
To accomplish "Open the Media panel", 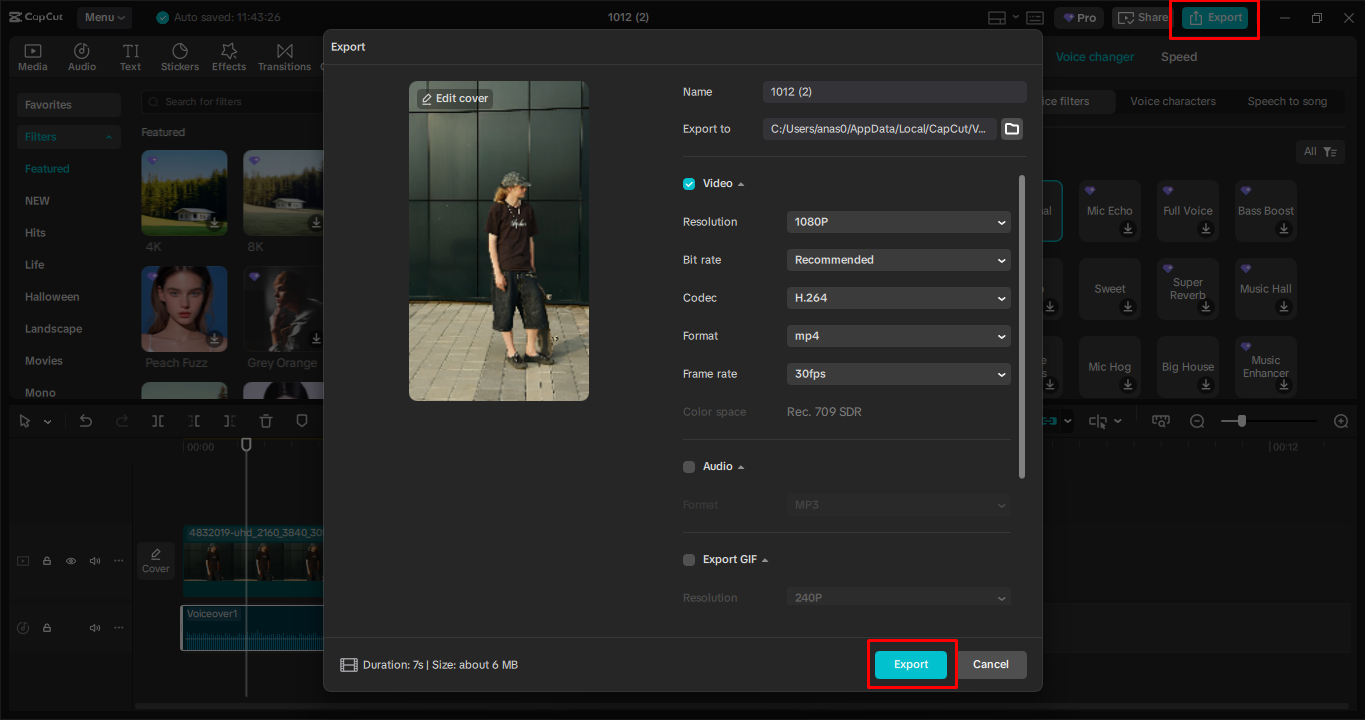I will click(x=32, y=55).
